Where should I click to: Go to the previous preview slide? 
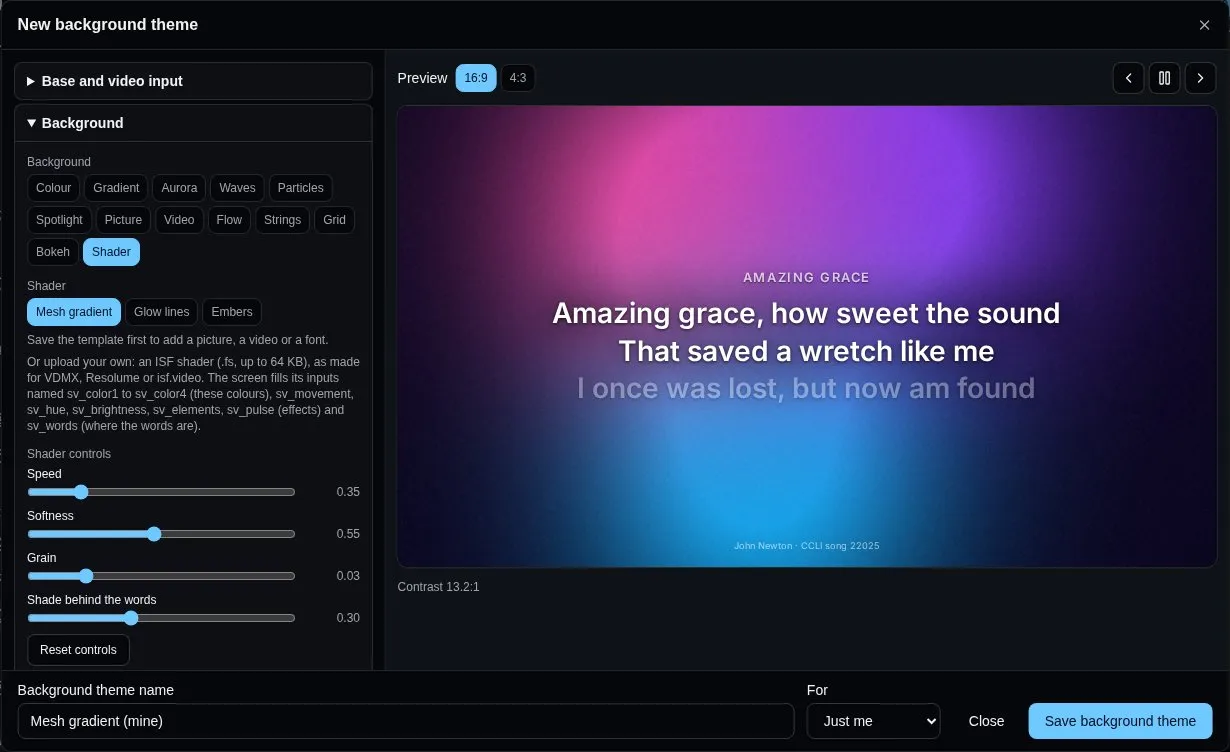coord(1128,78)
